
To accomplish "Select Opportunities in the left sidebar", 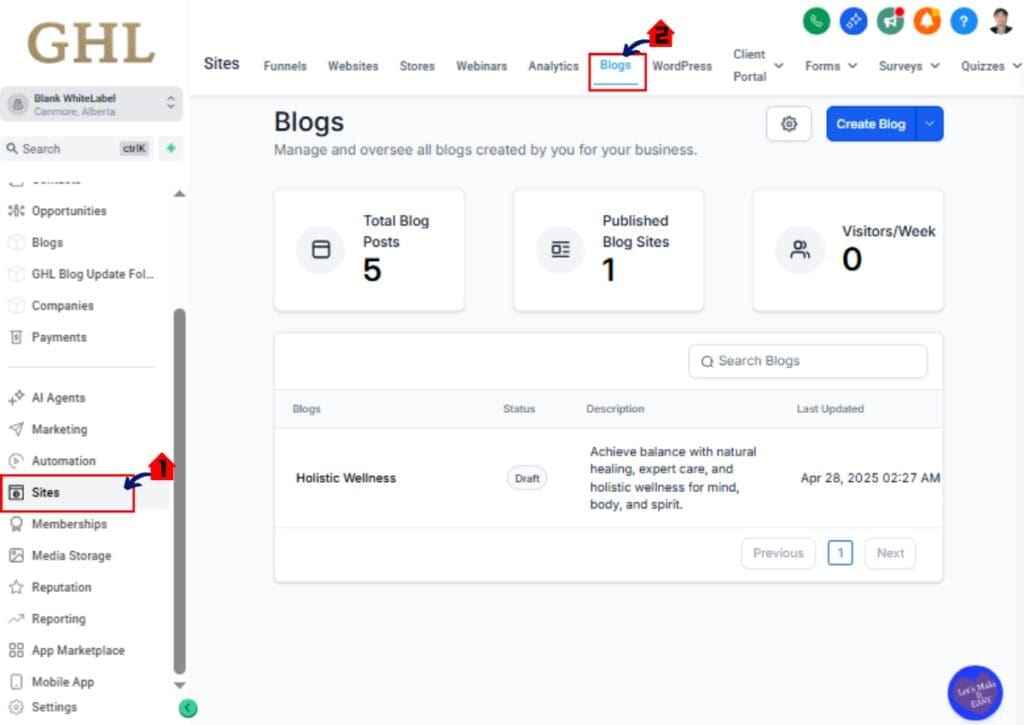I will [x=68, y=211].
